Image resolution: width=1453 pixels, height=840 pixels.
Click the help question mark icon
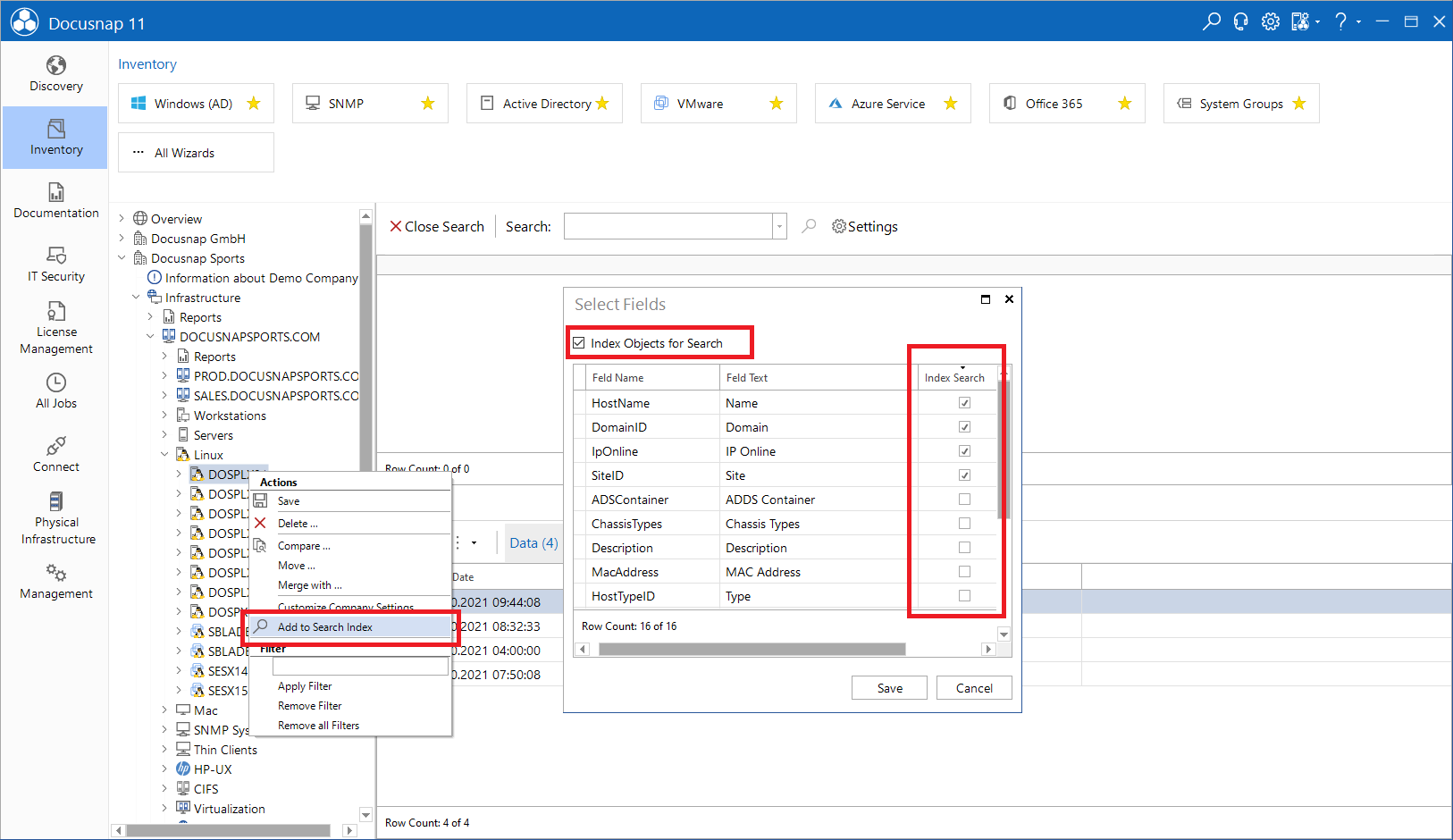click(1340, 21)
